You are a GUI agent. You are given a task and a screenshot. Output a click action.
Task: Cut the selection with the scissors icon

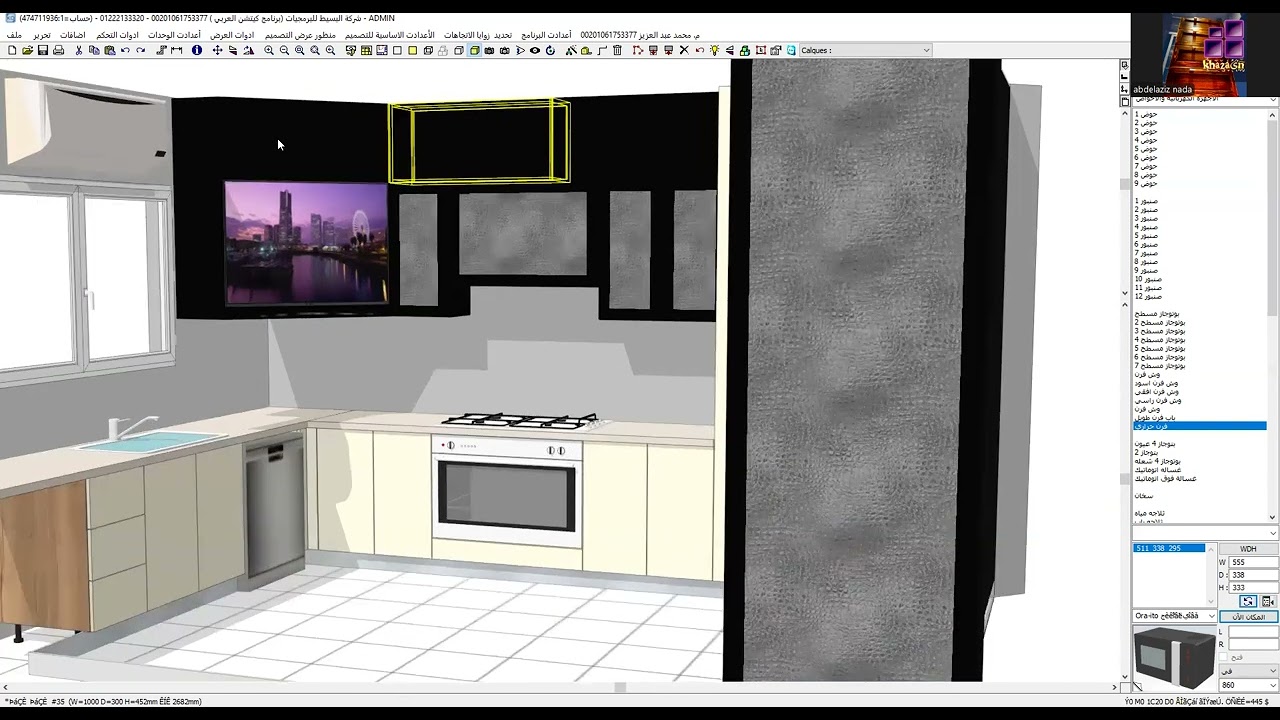[78, 50]
